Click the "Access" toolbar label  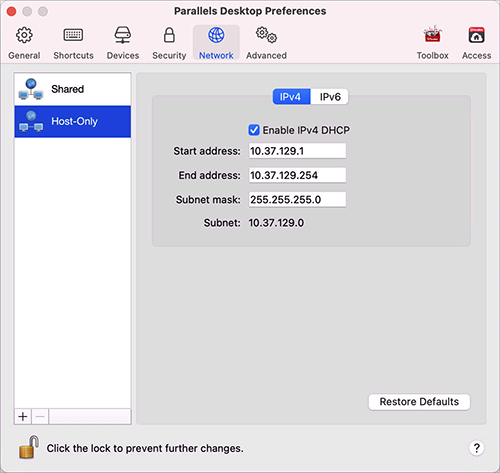(x=476, y=55)
